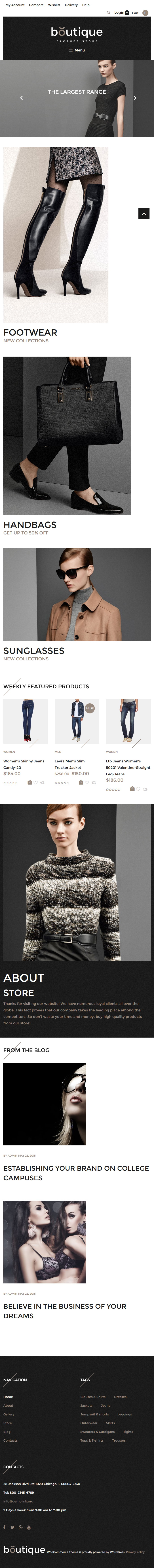Click the search magnifier icon in header
This screenshot has height=1568, width=154.
pos(108,12)
